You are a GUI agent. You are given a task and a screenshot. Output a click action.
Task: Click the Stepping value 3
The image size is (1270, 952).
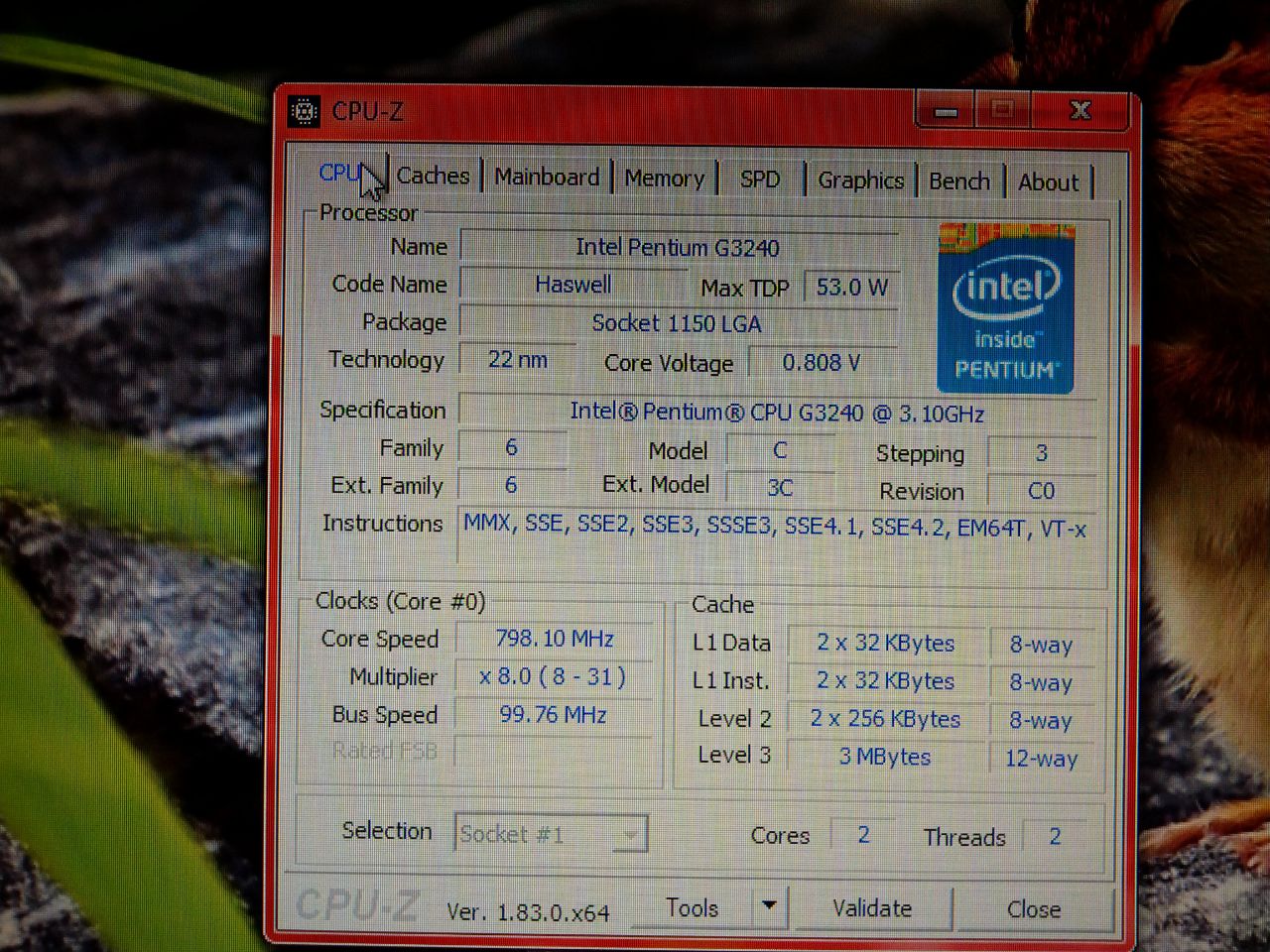click(x=1042, y=453)
